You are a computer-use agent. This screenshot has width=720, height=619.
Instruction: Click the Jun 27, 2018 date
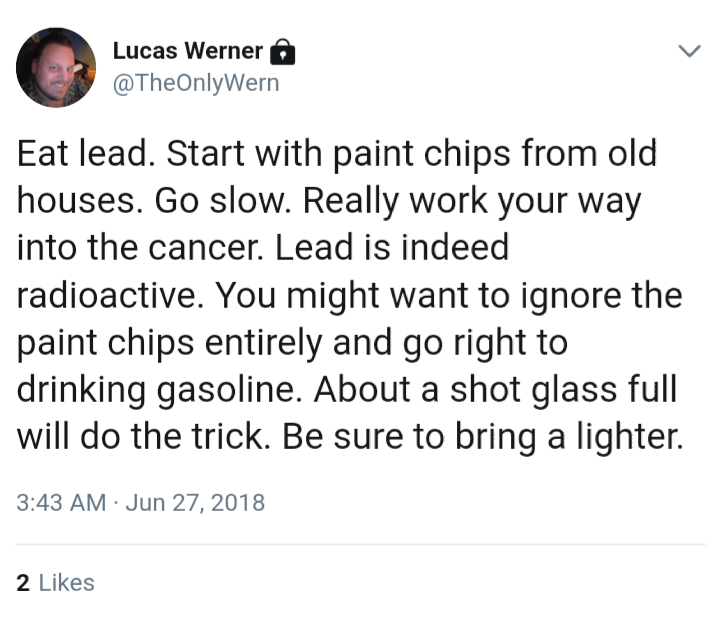point(195,502)
